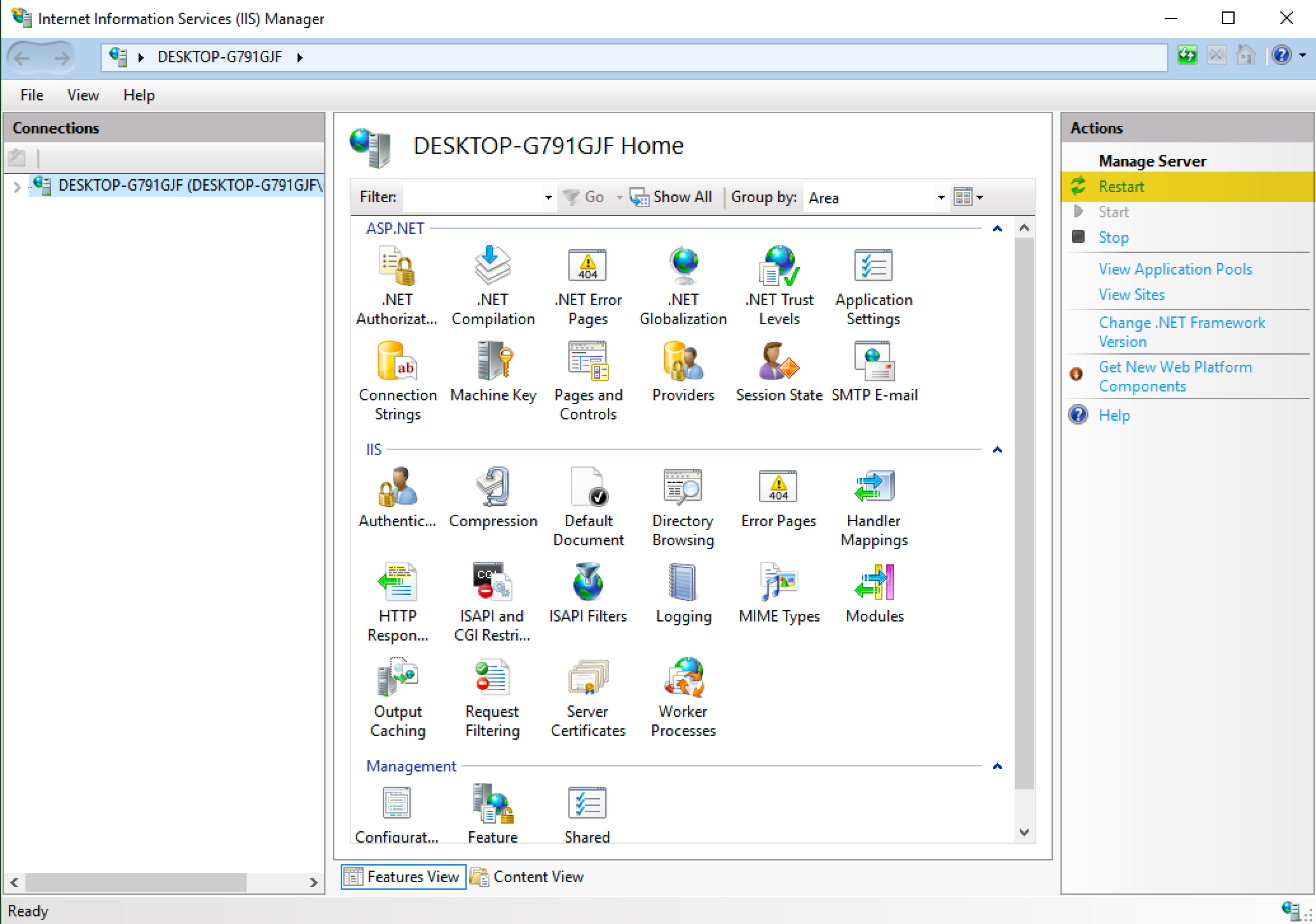Open SMTP E-mail feature
This screenshot has width=1316, height=924.
pyautogui.click(x=874, y=372)
